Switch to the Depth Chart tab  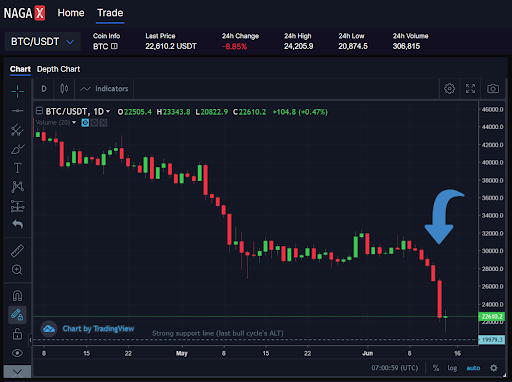58,69
